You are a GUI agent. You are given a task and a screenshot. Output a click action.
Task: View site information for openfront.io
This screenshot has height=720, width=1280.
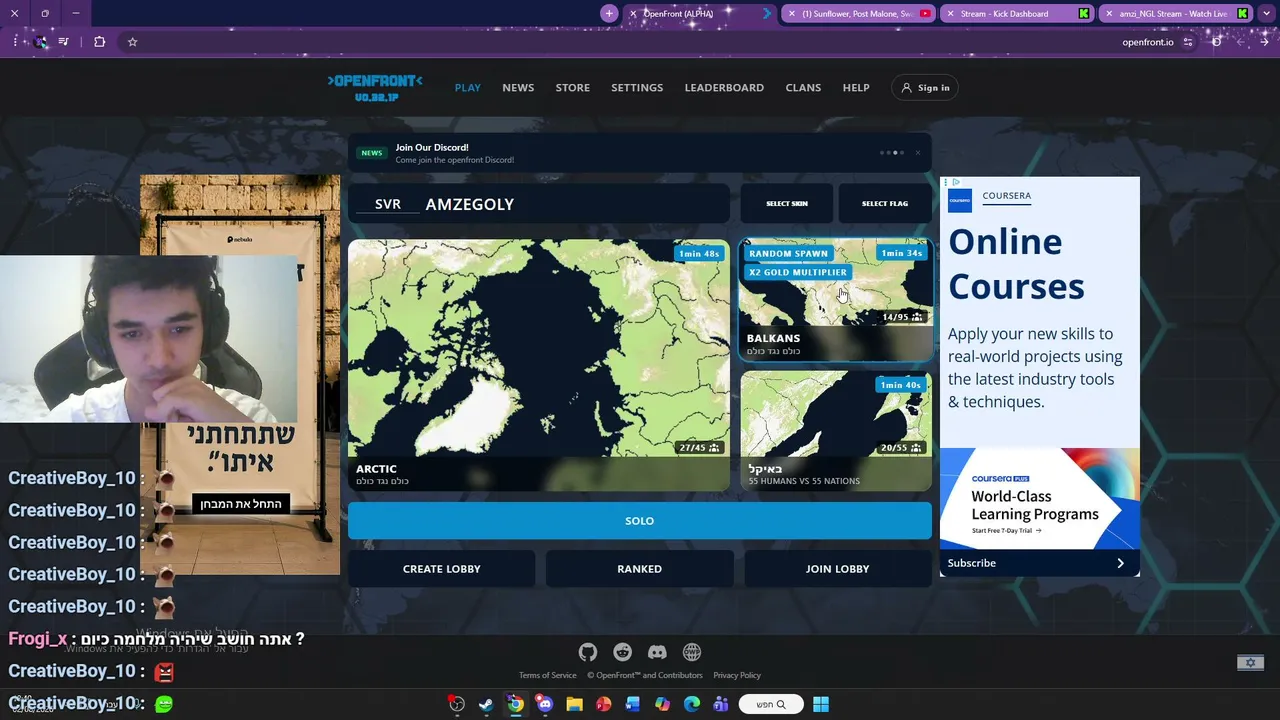(1188, 42)
